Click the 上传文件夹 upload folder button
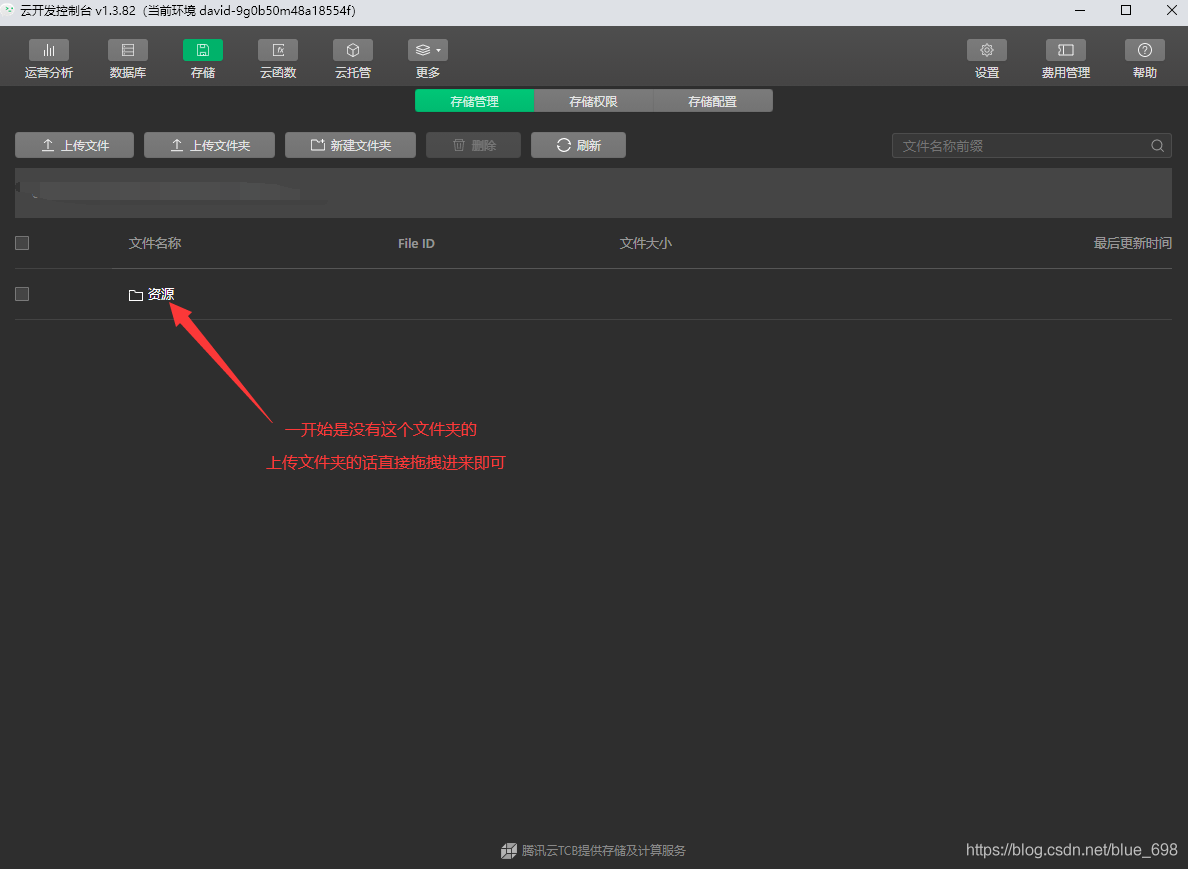This screenshot has height=869, width=1188. pos(209,145)
